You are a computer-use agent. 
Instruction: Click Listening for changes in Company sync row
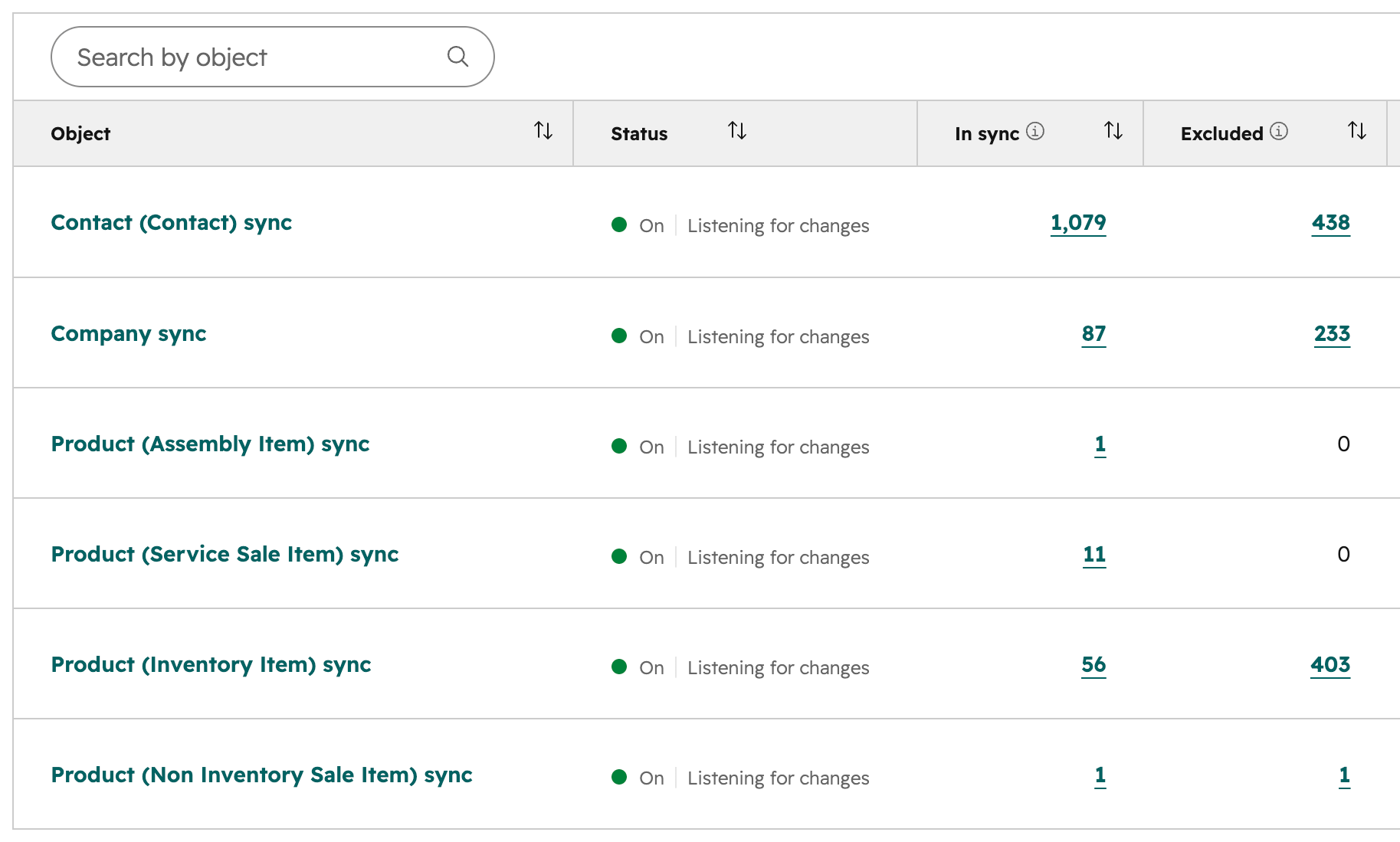(779, 337)
